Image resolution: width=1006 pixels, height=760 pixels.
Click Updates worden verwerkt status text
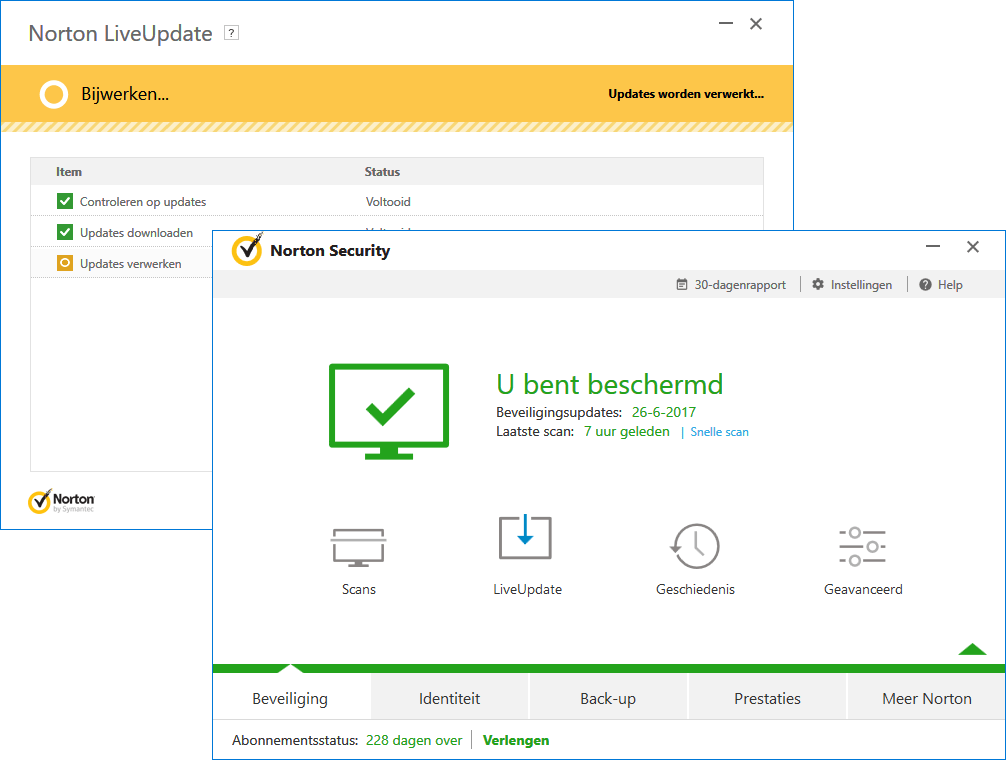click(x=686, y=94)
